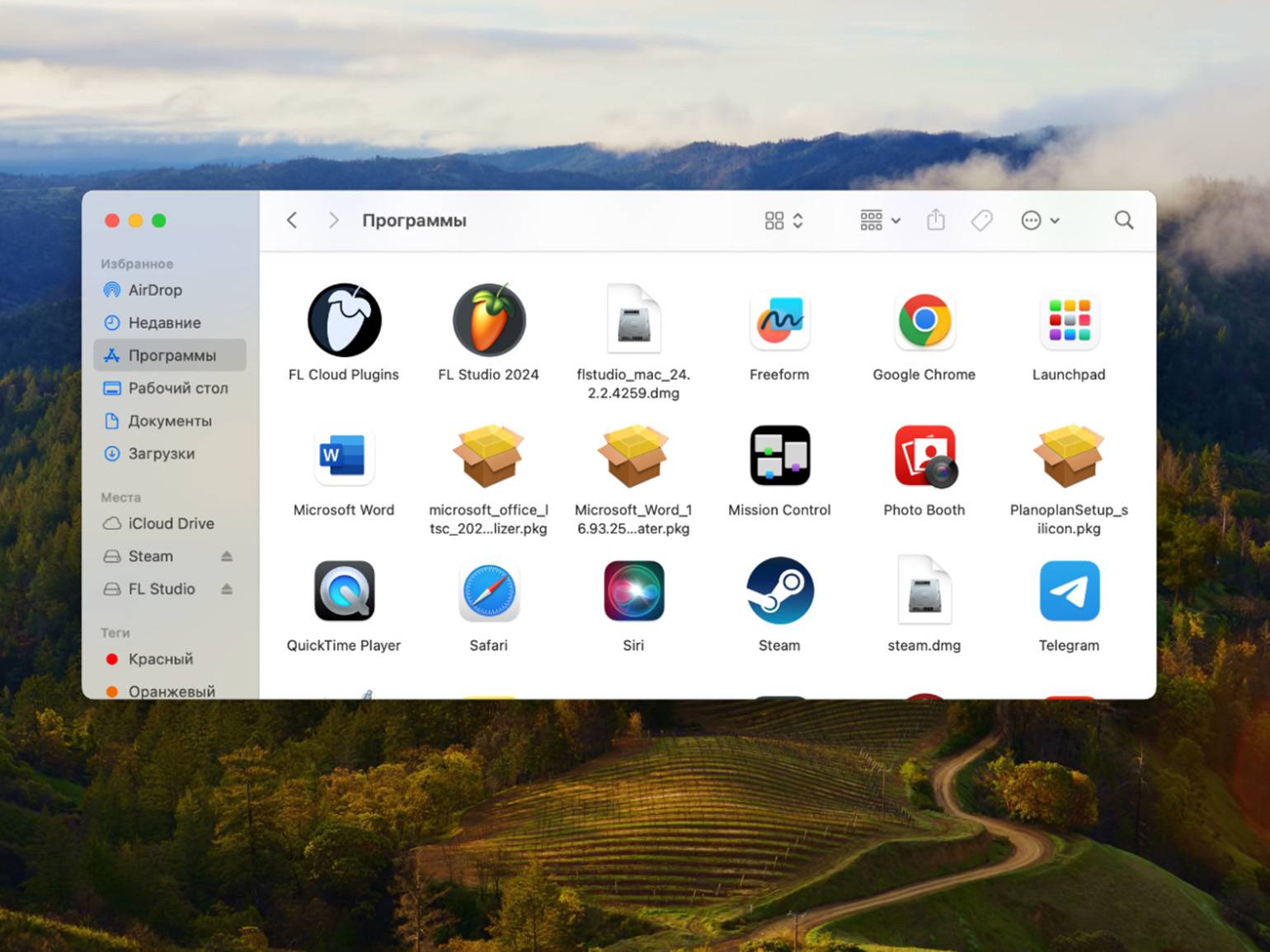Screen dimensions: 1270x952
Task: Go forward with the right arrow
Action: point(333,220)
